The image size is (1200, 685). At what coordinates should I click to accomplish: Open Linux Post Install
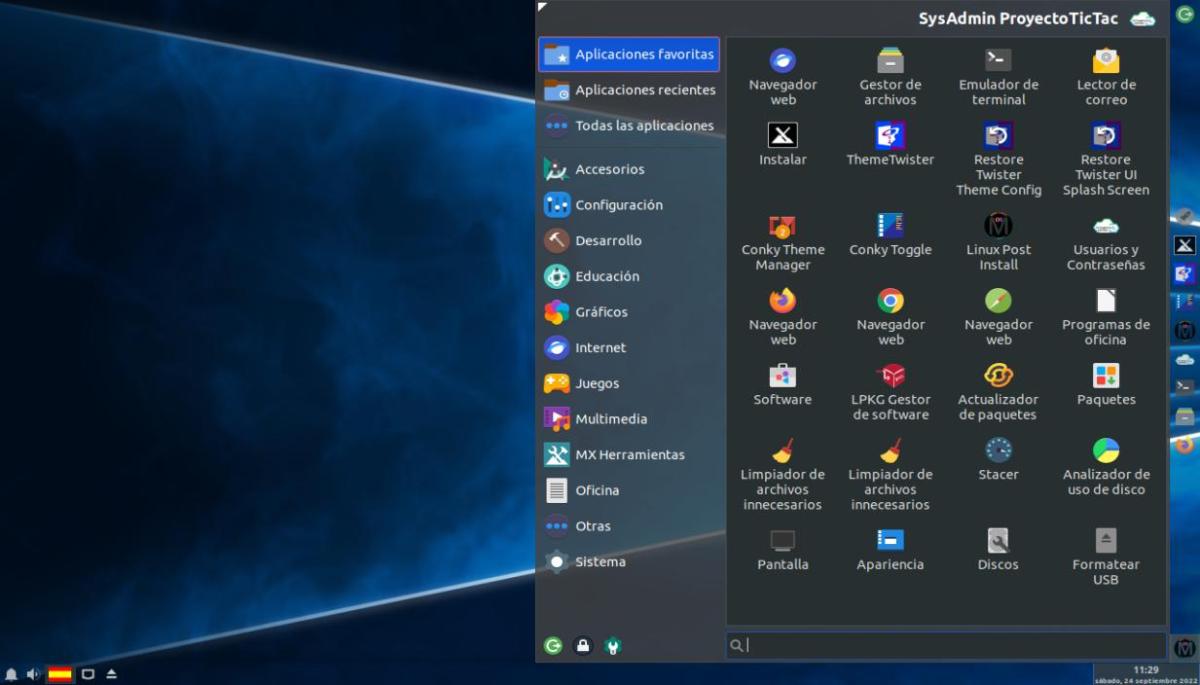pyautogui.click(x=998, y=241)
